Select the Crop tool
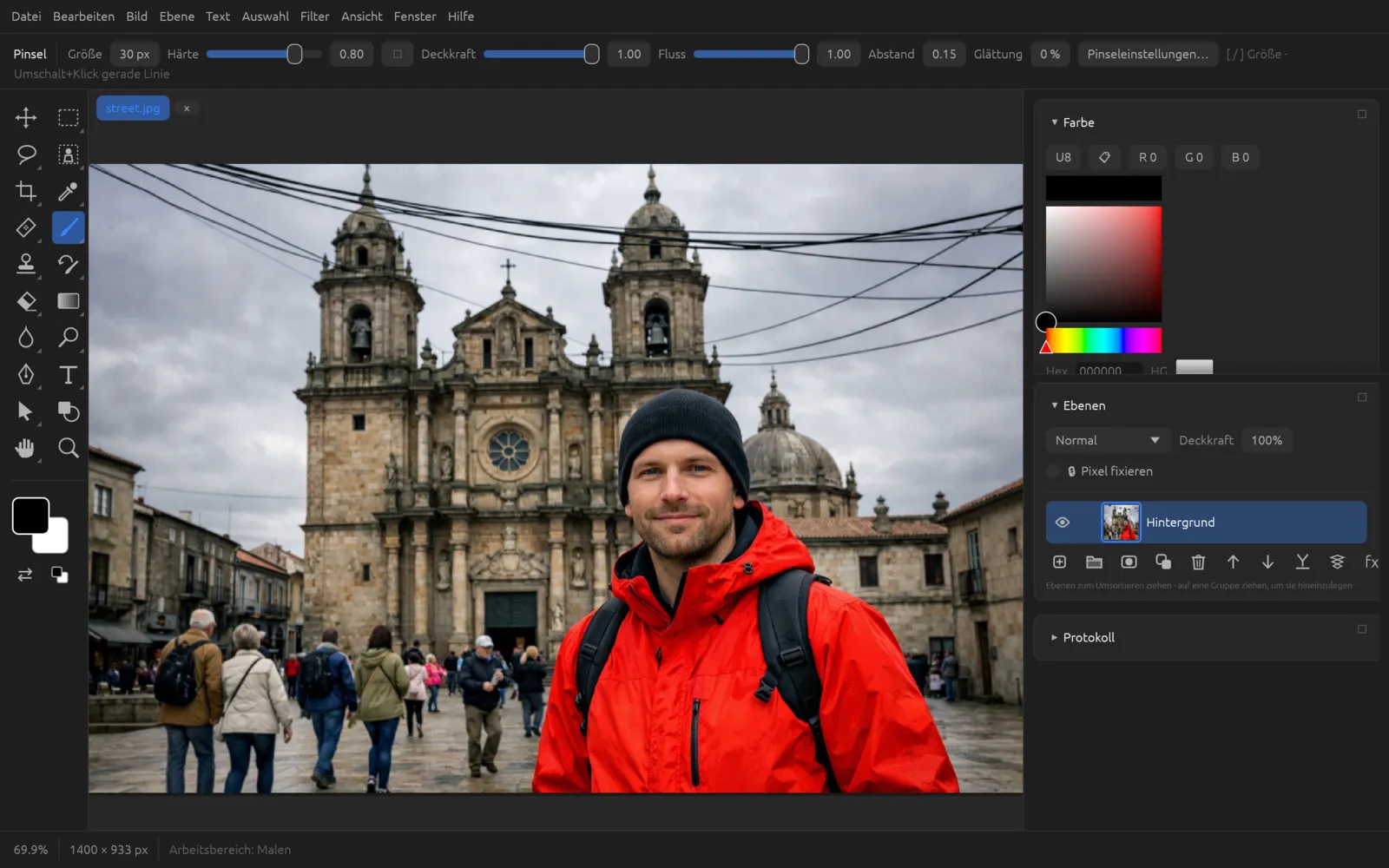Image resolution: width=1389 pixels, height=868 pixels. click(26, 191)
